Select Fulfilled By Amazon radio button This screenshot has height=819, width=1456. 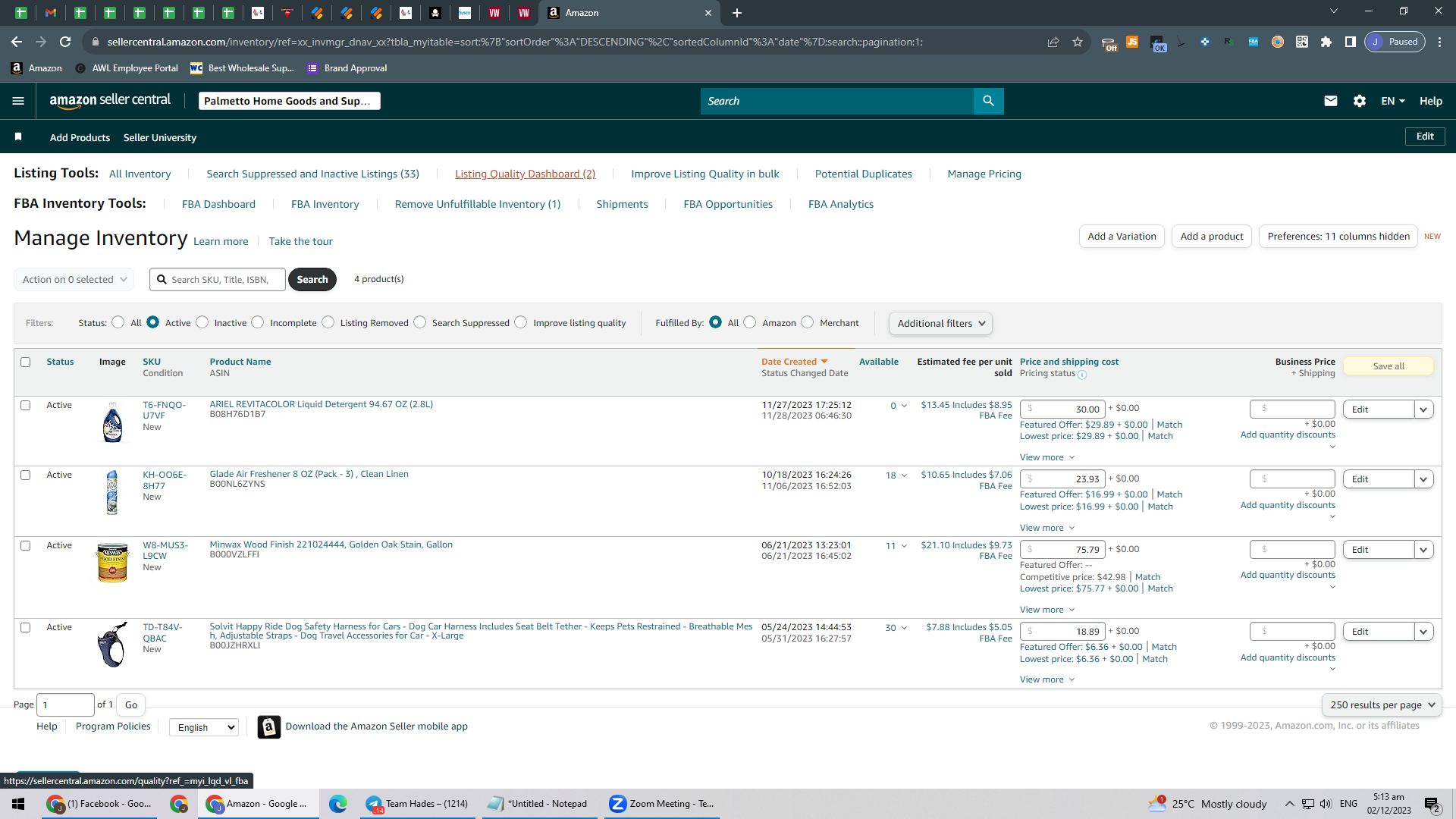tap(750, 322)
